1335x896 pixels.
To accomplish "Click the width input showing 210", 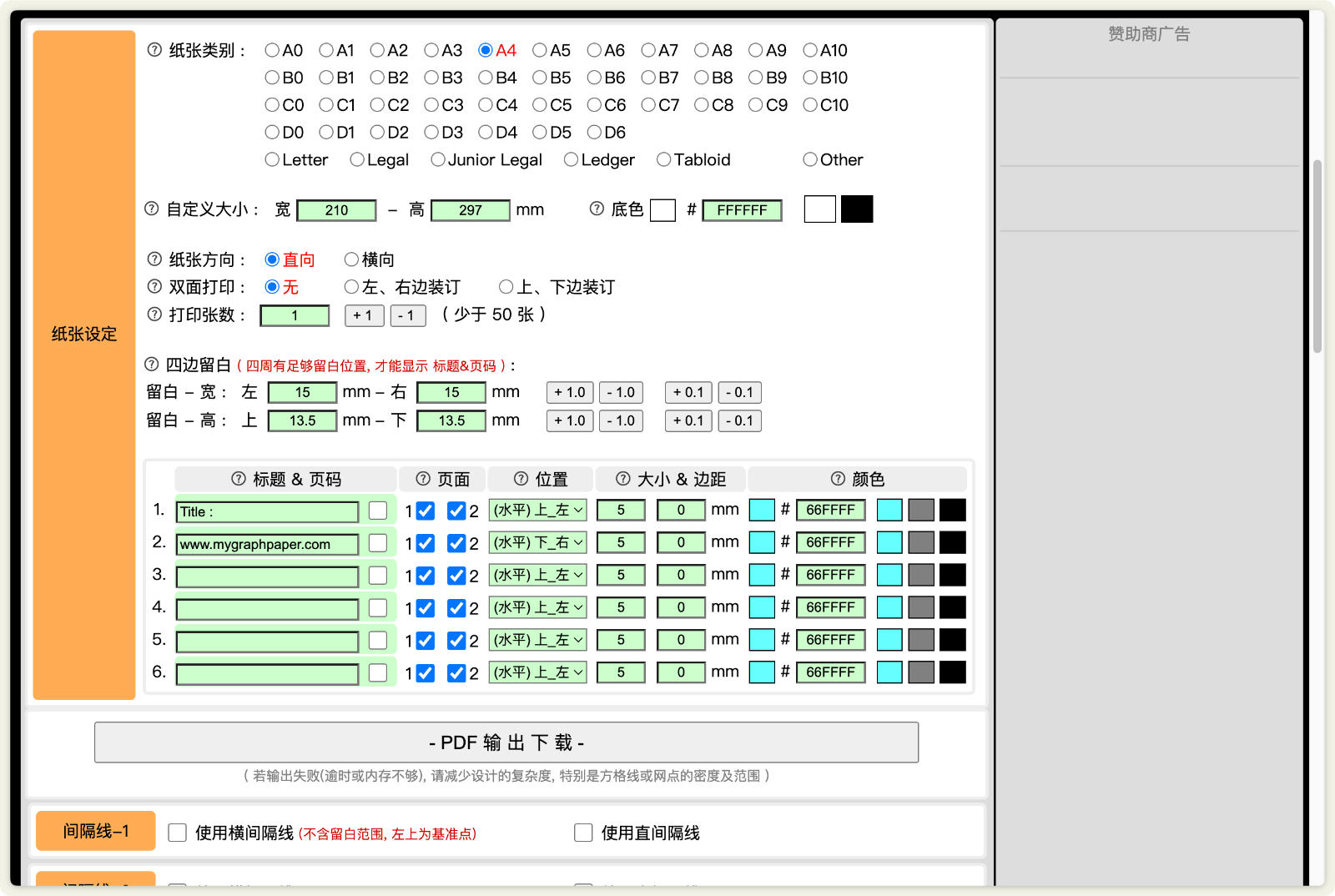I will pos(336,210).
